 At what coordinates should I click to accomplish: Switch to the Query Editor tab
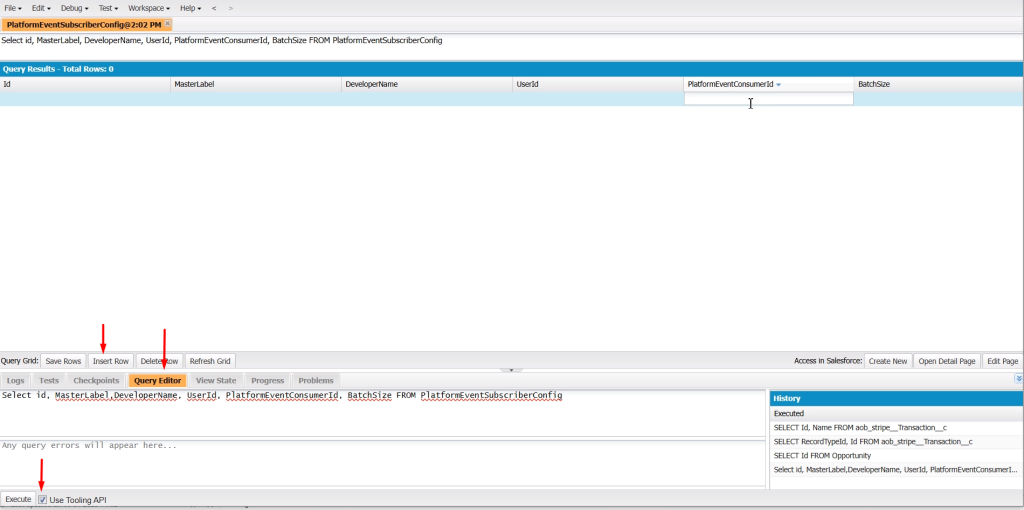pyautogui.click(x=158, y=380)
